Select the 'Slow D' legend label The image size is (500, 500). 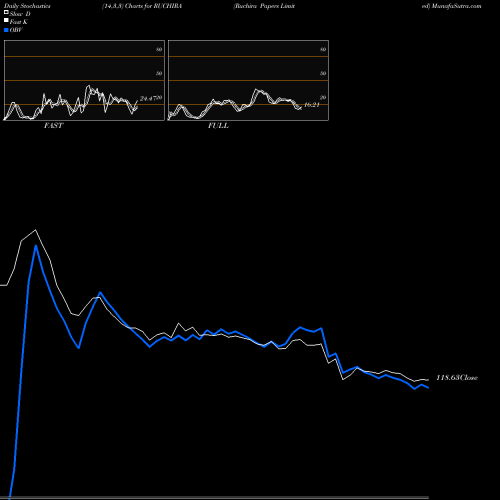20,14
